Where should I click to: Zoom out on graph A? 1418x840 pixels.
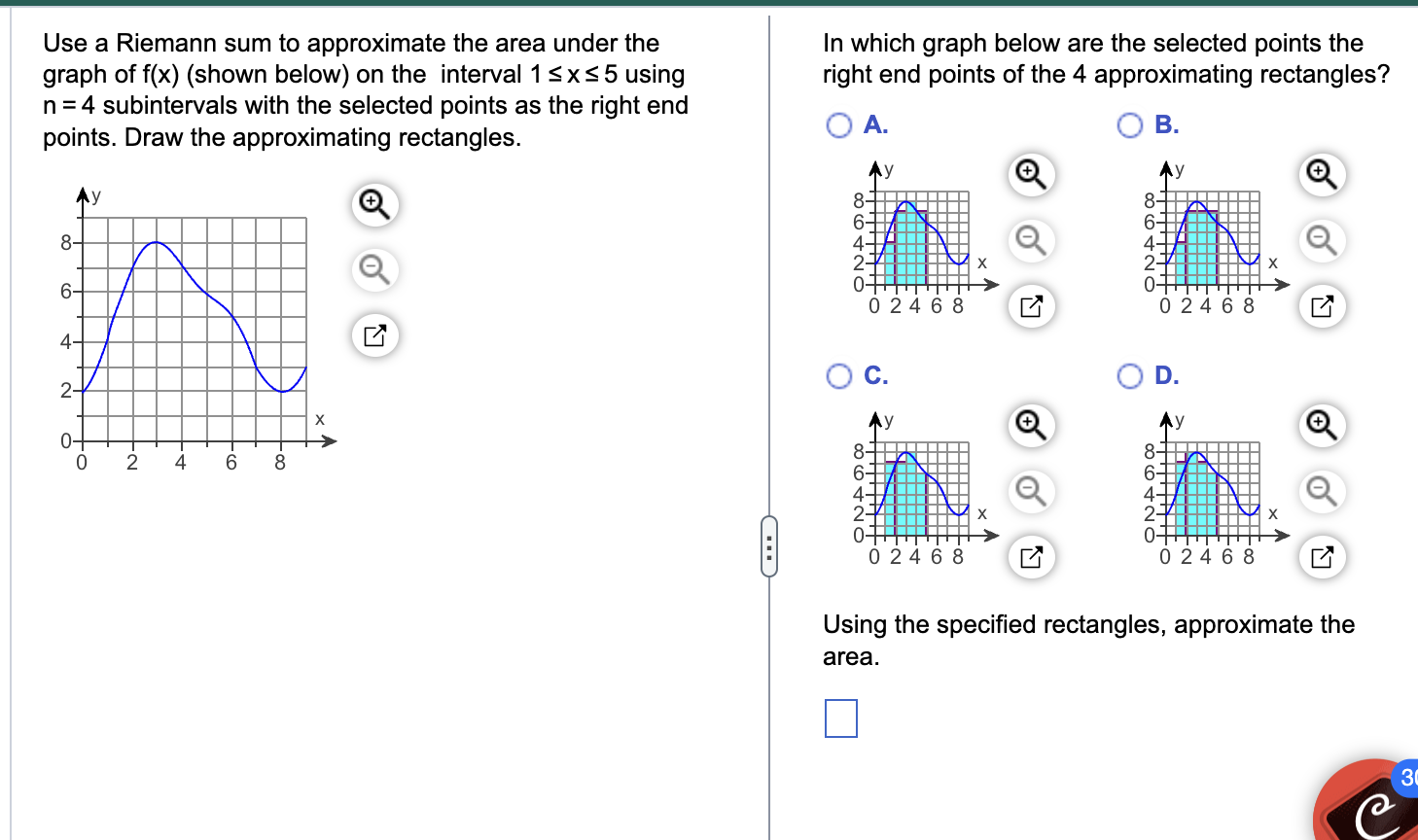pyautogui.click(x=1031, y=240)
